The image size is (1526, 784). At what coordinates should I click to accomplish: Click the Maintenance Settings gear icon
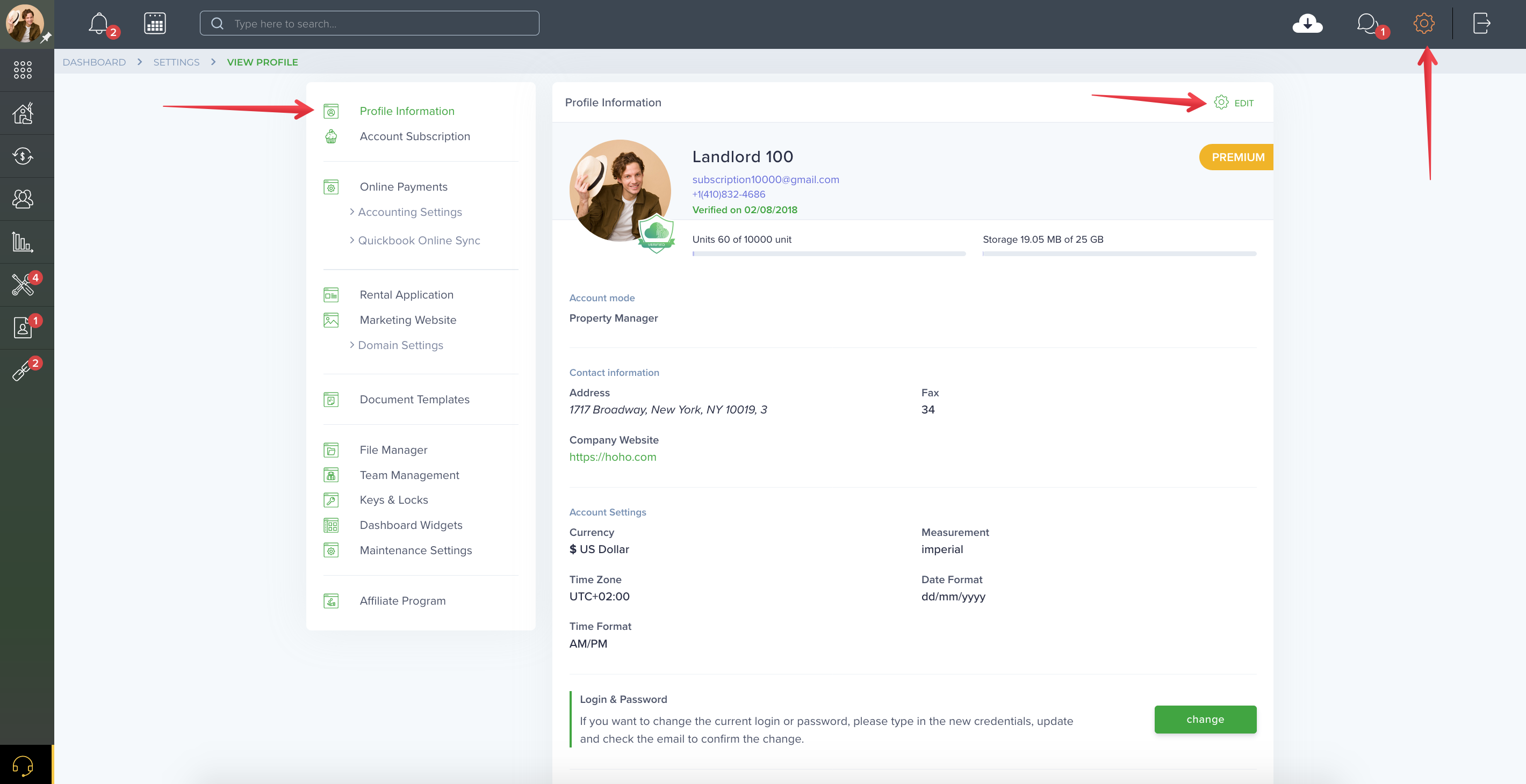click(331, 551)
